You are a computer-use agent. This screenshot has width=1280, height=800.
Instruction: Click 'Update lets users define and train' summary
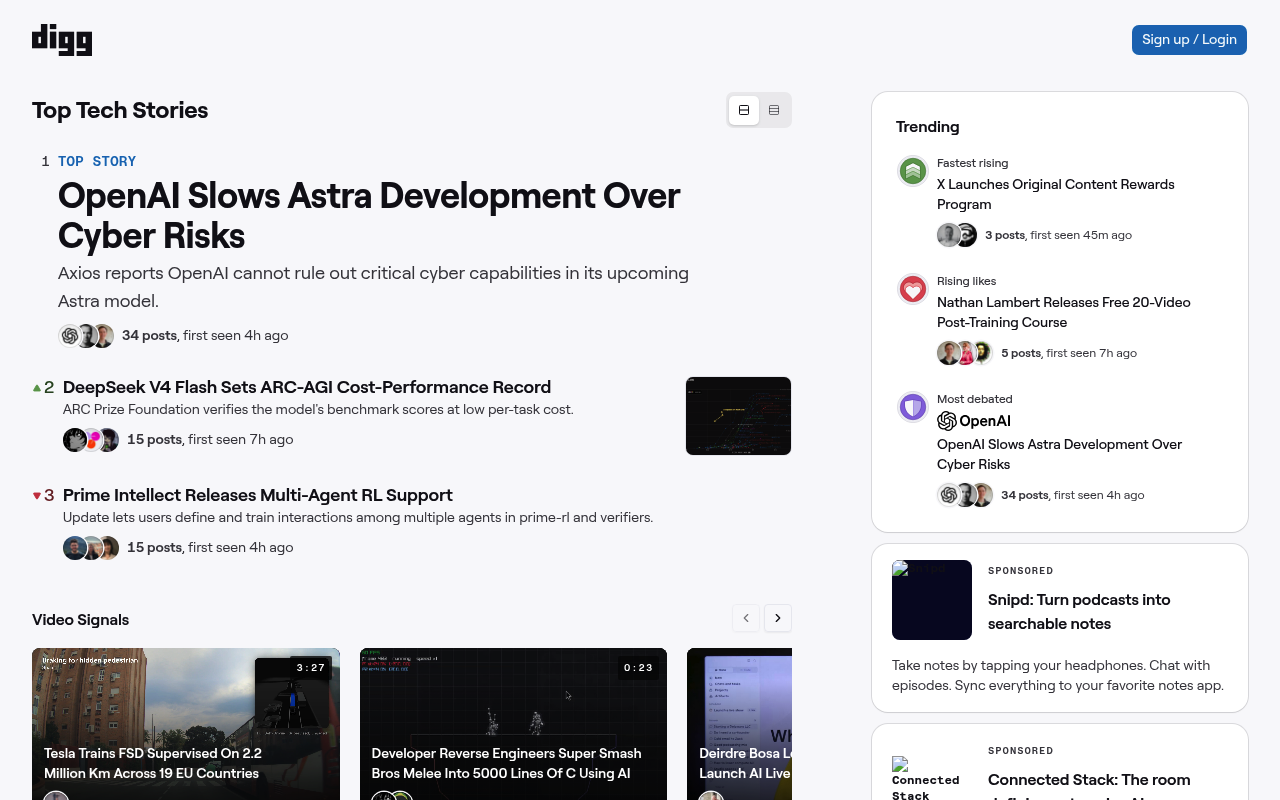(x=358, y=517)
